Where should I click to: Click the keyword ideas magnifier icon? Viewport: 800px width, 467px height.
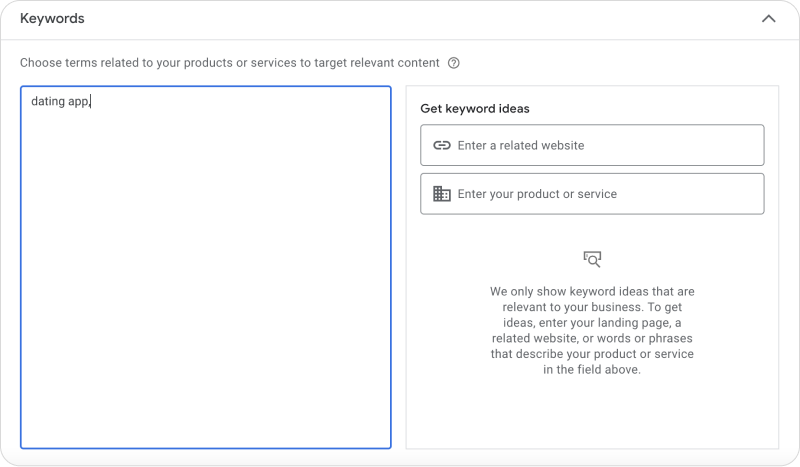(592, 259)
